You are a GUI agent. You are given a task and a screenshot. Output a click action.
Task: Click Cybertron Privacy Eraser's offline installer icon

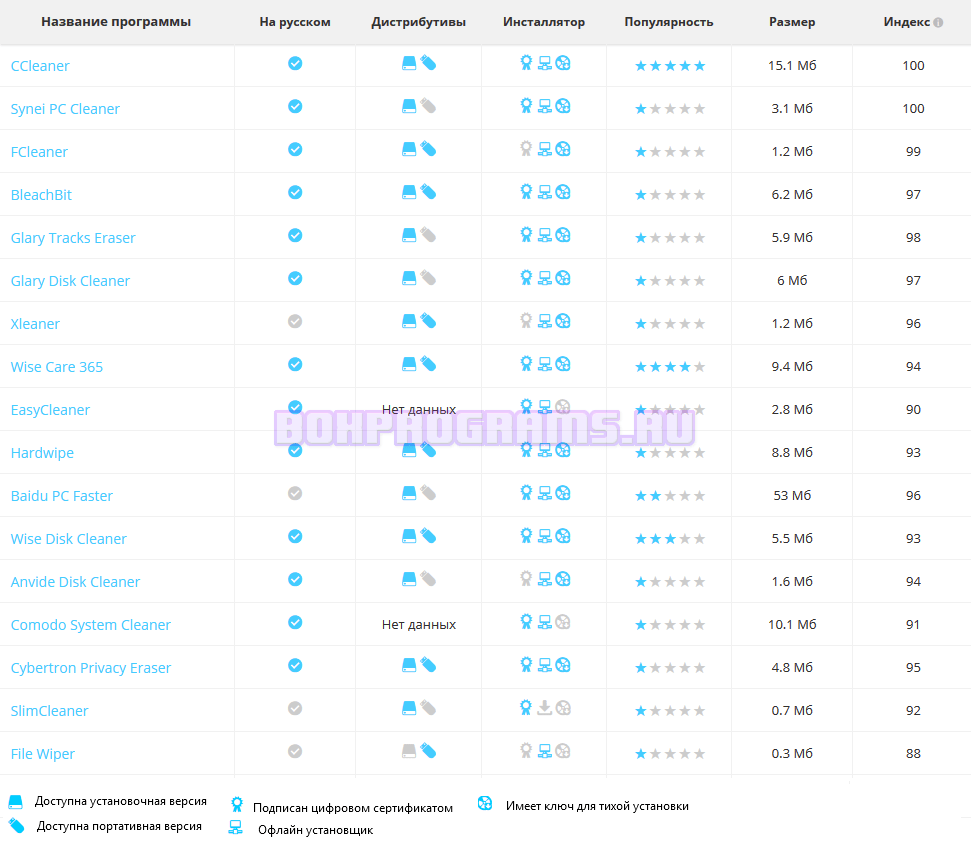pos(544,665)
